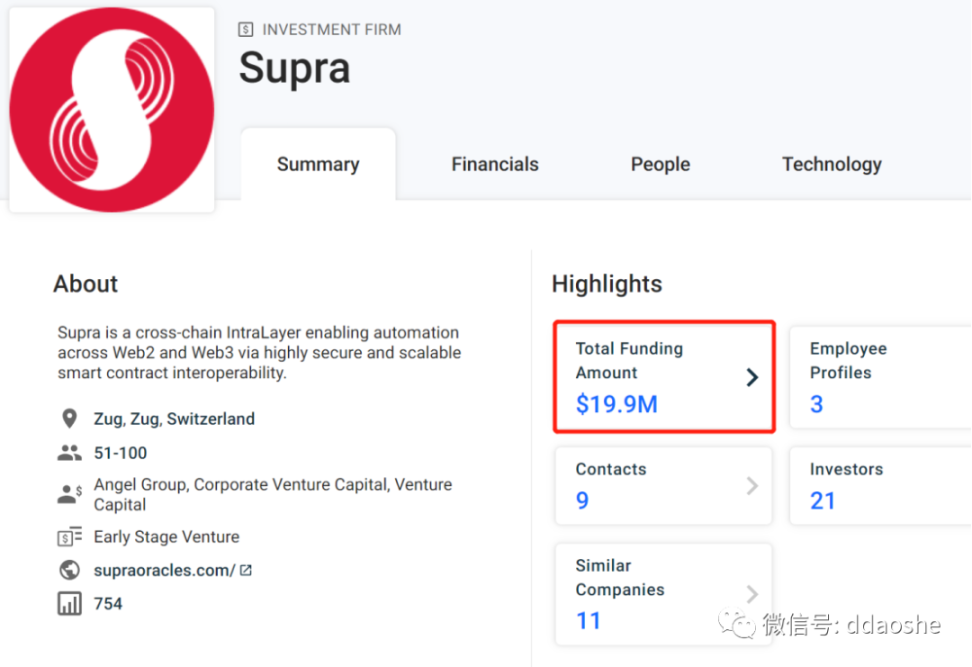Click the investment firm dollar icon
This screenshot has width=972, height=667.
click(x=245, y=29)
